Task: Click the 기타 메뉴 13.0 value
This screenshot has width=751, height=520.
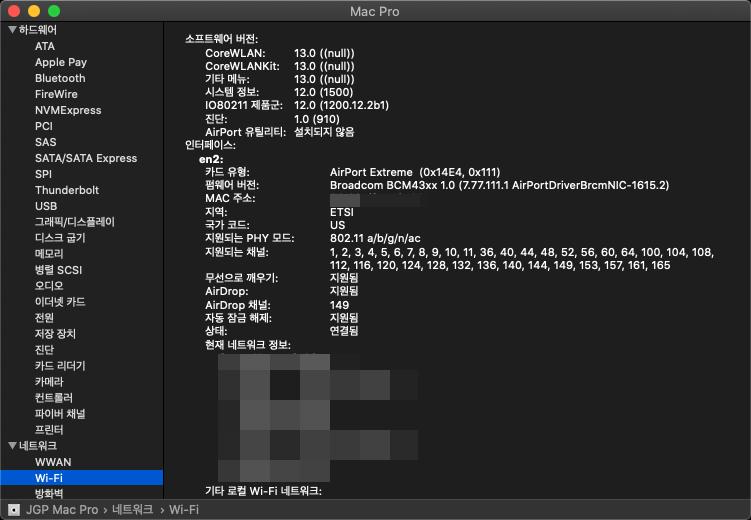Action: click(x=324, y=79)
